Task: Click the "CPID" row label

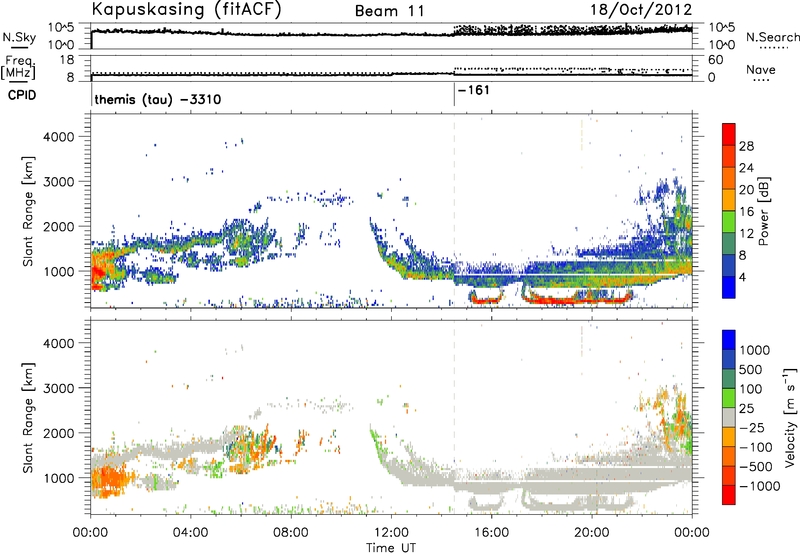Action: pyautogui.click(x=22, y=95)
